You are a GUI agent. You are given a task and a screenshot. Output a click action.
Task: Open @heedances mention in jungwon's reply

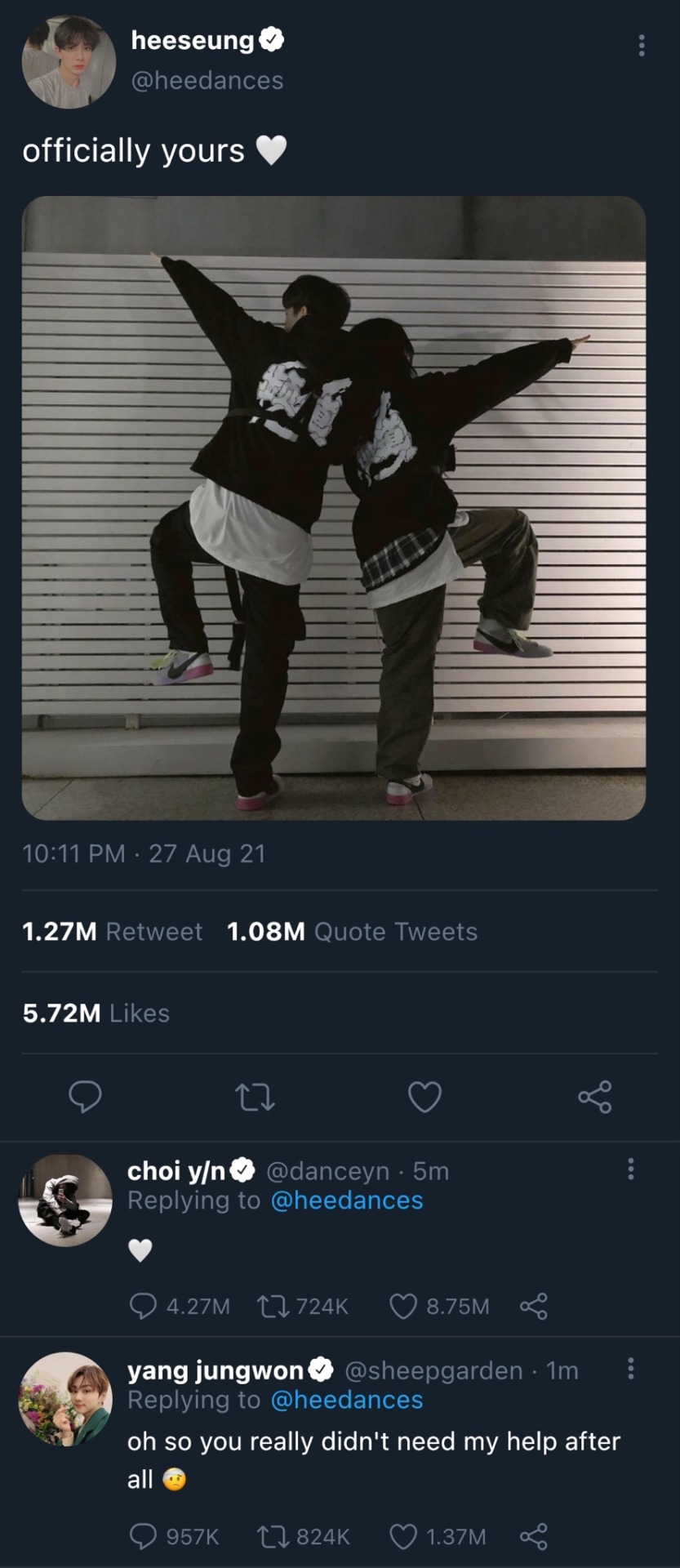346,1400
